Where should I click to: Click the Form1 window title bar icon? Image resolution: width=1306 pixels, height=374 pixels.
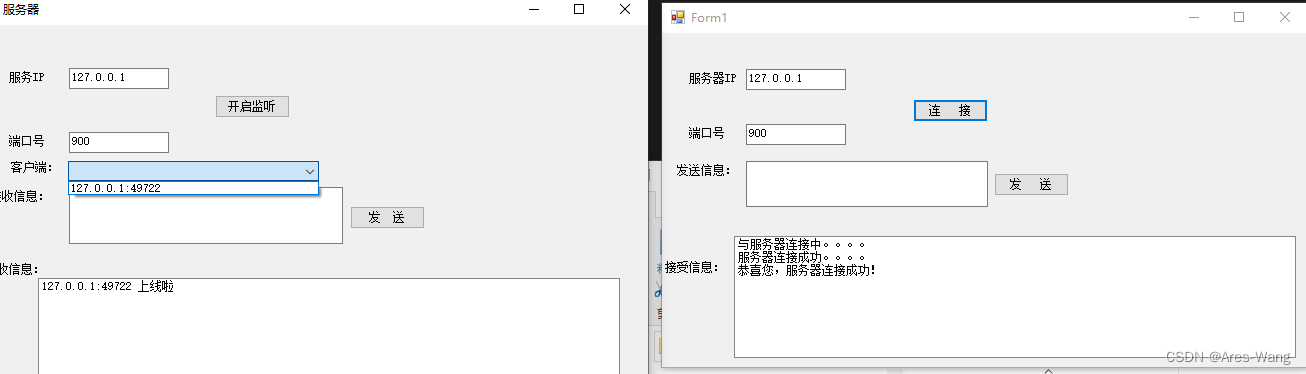pos(678,17)
